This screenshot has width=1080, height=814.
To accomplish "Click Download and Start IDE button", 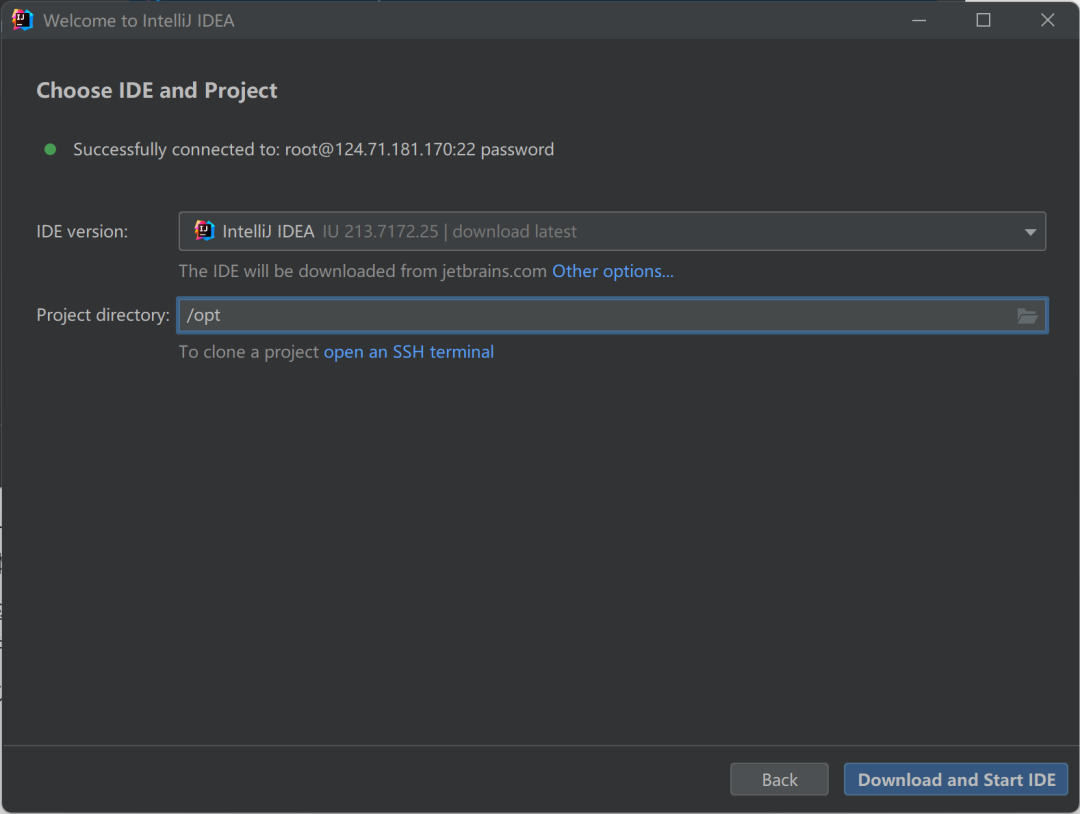I will click(x=956, y=780).
